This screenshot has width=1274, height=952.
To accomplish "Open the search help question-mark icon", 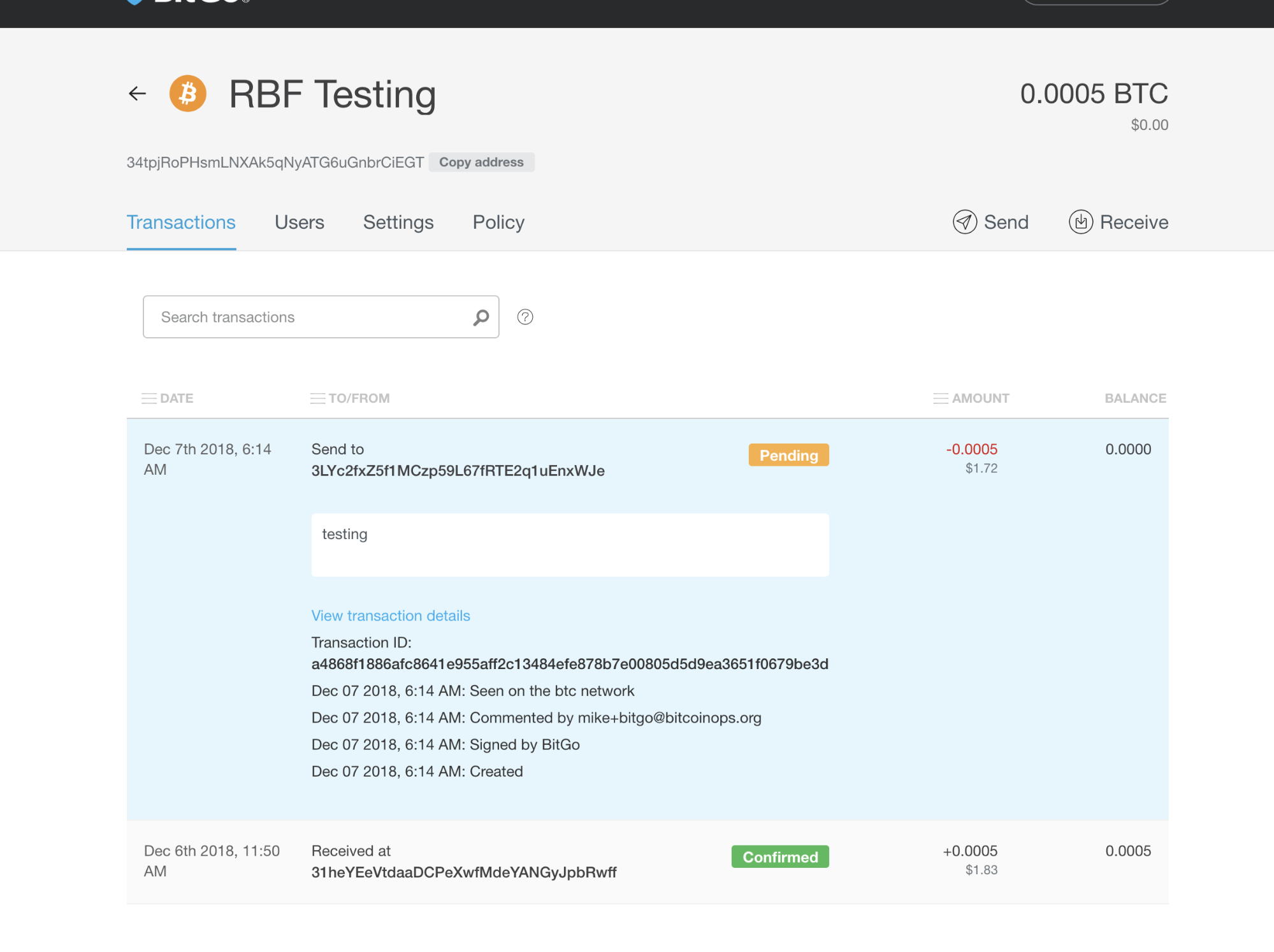I will pos(525,317).
